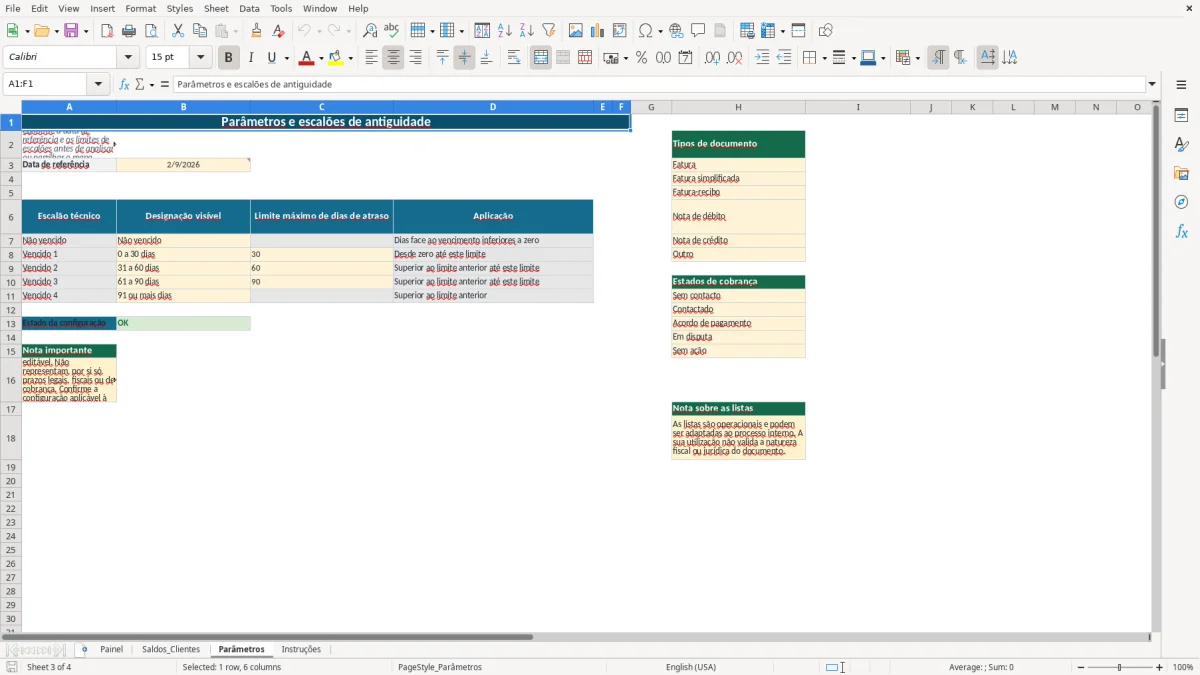The image size is (1200, 675).
Task: Open the sidebar Gallery panel
Action: click(x=1181, y=173)
